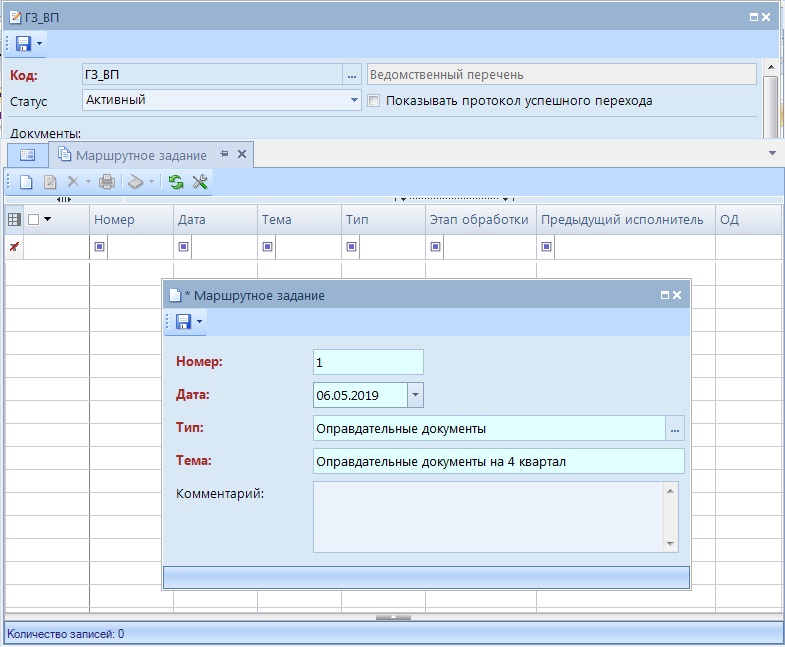Image resolution: width=785 pixels, height=647 pixels.
Task: Select the first tab with the form icon
Action: (27, 155)
